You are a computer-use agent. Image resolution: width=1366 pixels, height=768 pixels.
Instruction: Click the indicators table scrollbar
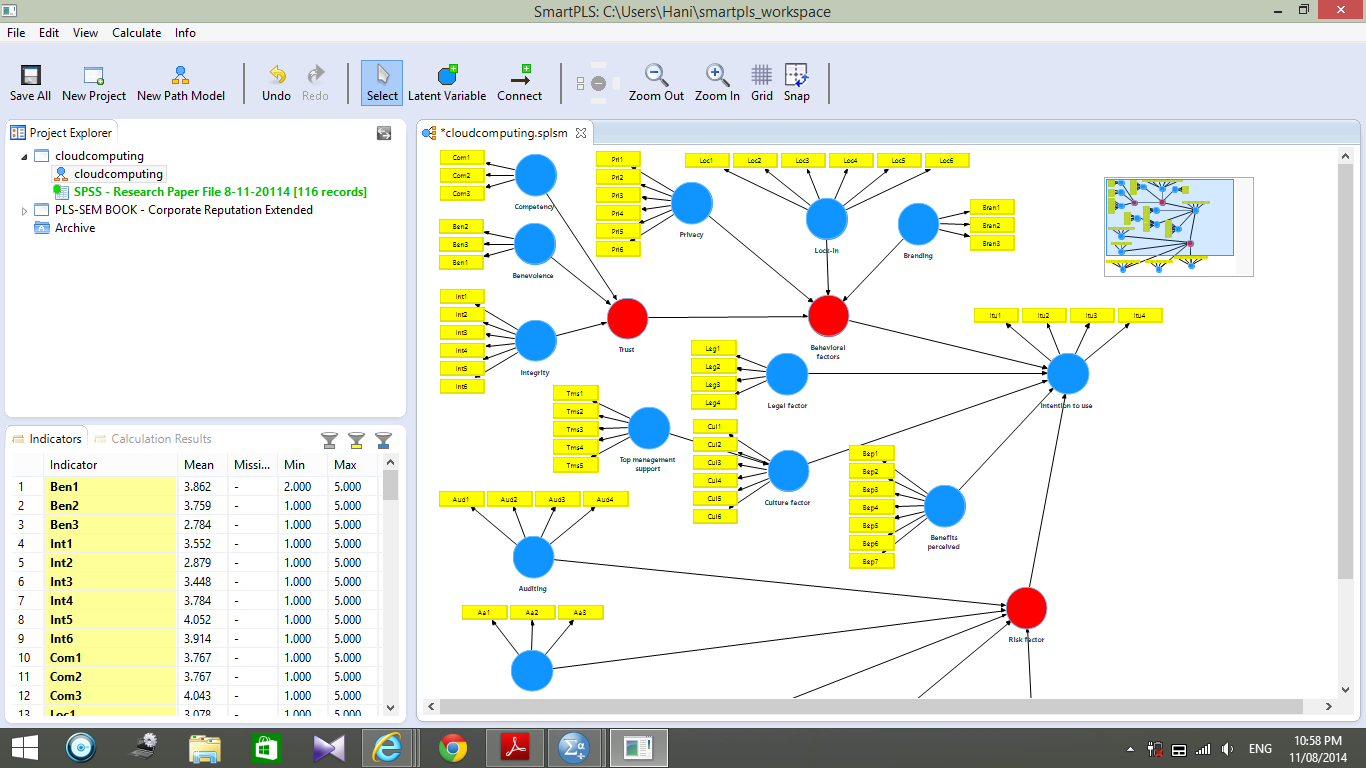[x=390, y=486]
